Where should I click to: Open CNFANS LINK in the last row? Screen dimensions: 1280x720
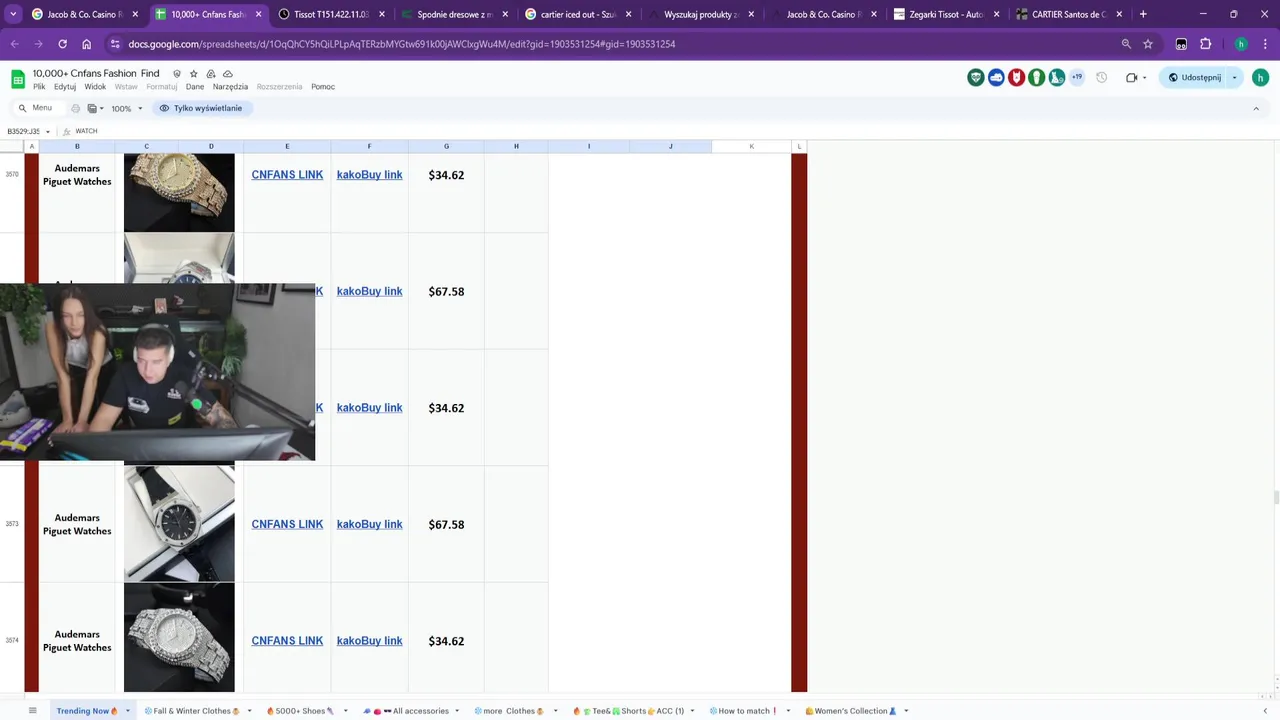click(287, 641)
